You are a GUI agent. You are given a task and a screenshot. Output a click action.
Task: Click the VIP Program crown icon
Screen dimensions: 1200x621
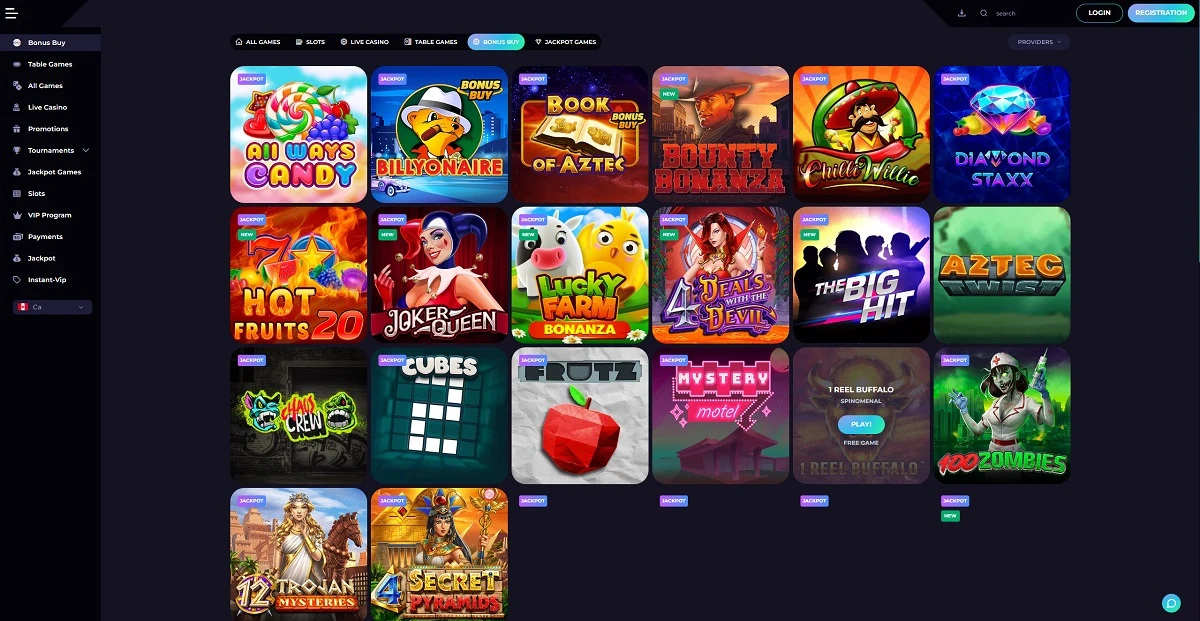click(x=18, y=215)
